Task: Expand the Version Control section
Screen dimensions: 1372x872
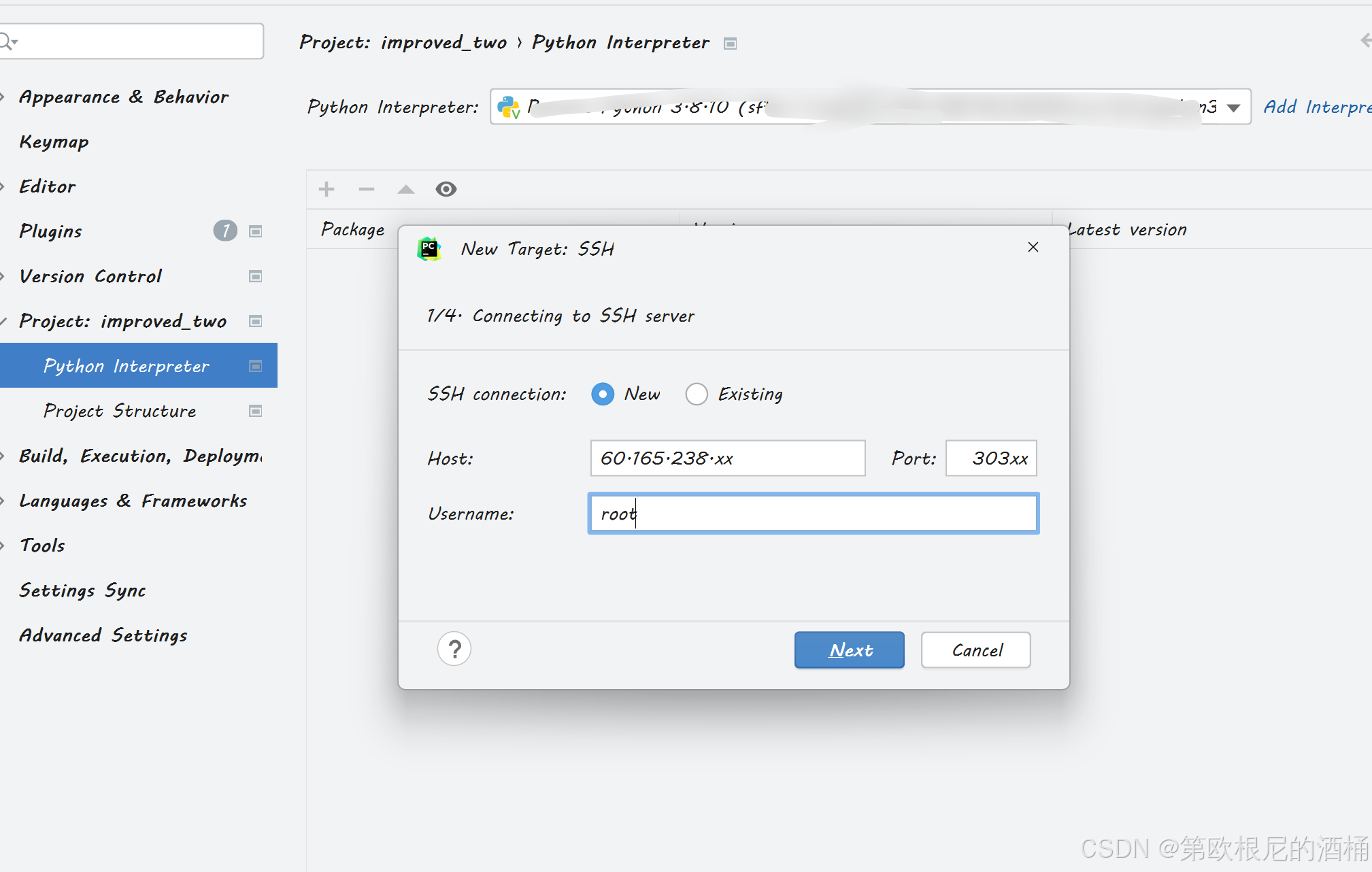Action: [x=3, y=276]
